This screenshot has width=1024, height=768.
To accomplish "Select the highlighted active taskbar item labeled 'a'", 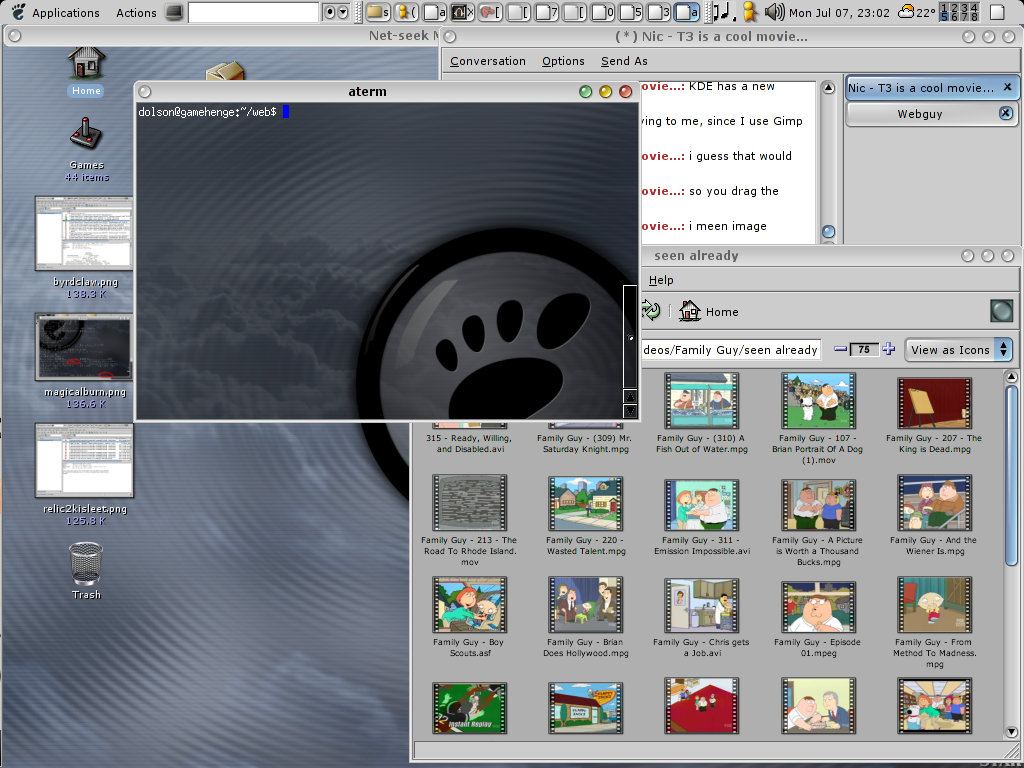I will coord(686,12).
